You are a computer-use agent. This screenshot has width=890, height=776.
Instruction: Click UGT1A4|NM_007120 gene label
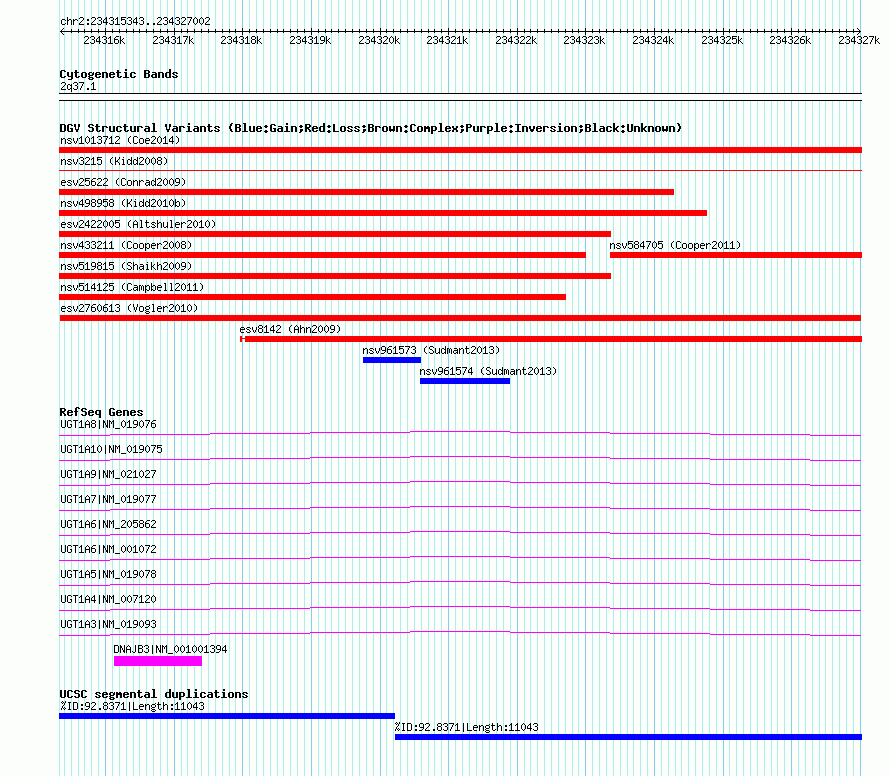[108, 599]
